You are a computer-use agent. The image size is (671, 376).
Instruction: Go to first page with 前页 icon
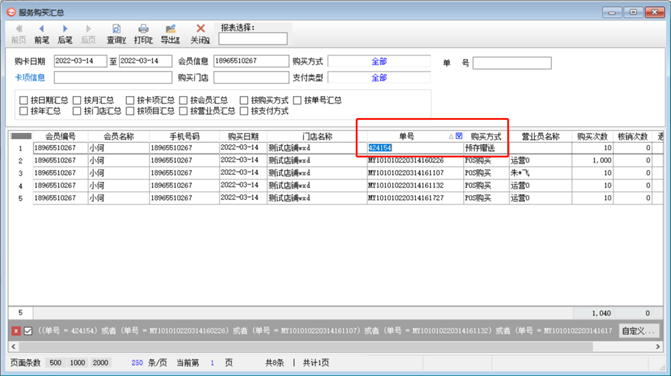point(18,34)
